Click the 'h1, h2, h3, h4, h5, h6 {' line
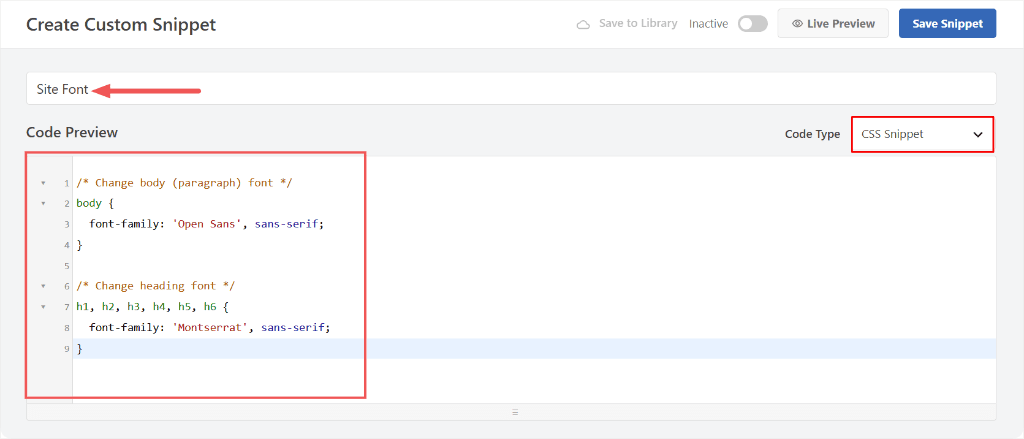This screenshot has width=1024, height=439. [x=152, y=306]
